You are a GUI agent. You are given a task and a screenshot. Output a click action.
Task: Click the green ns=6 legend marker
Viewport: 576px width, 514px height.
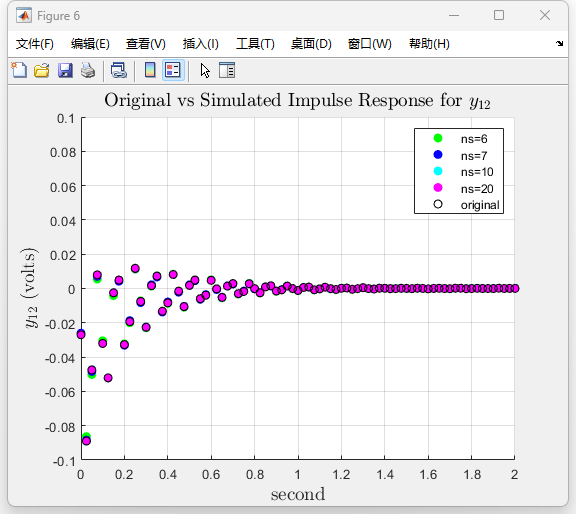[438, 138]
